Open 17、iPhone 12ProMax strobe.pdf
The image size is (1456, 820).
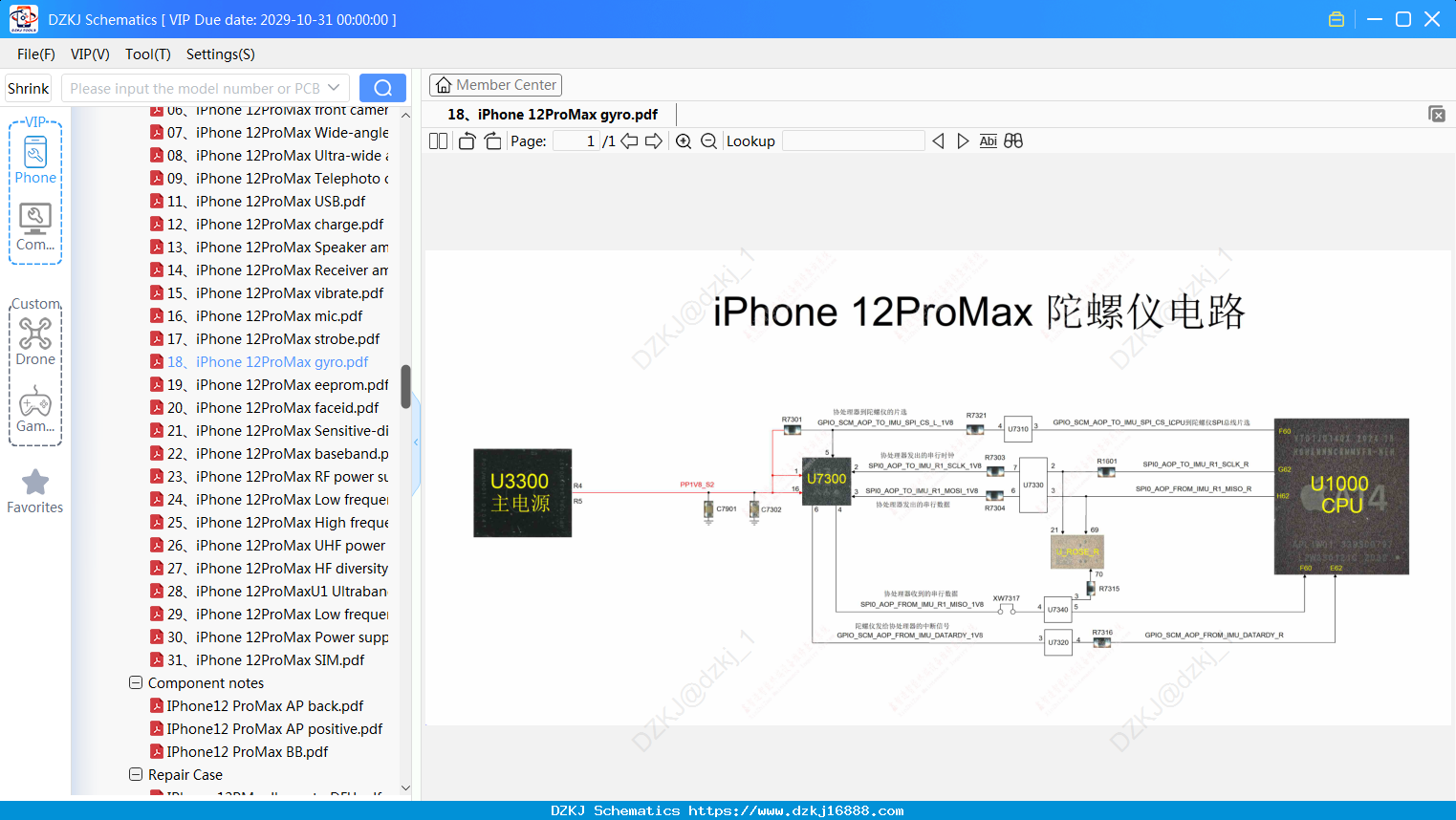pos(266,339)
